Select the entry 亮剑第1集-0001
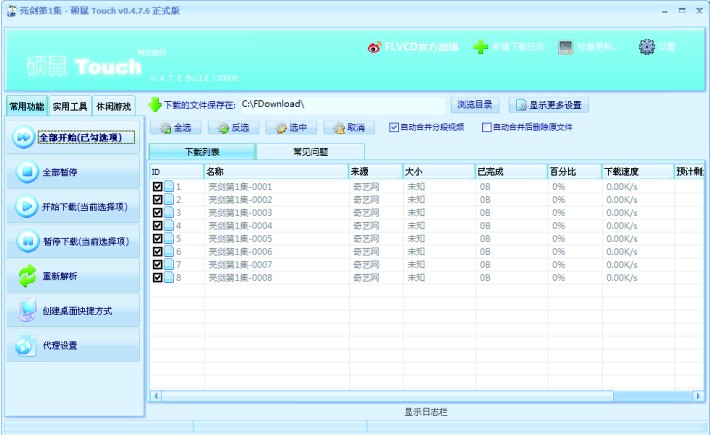Viewport: 710px width, 435px height. coord(240,186)
